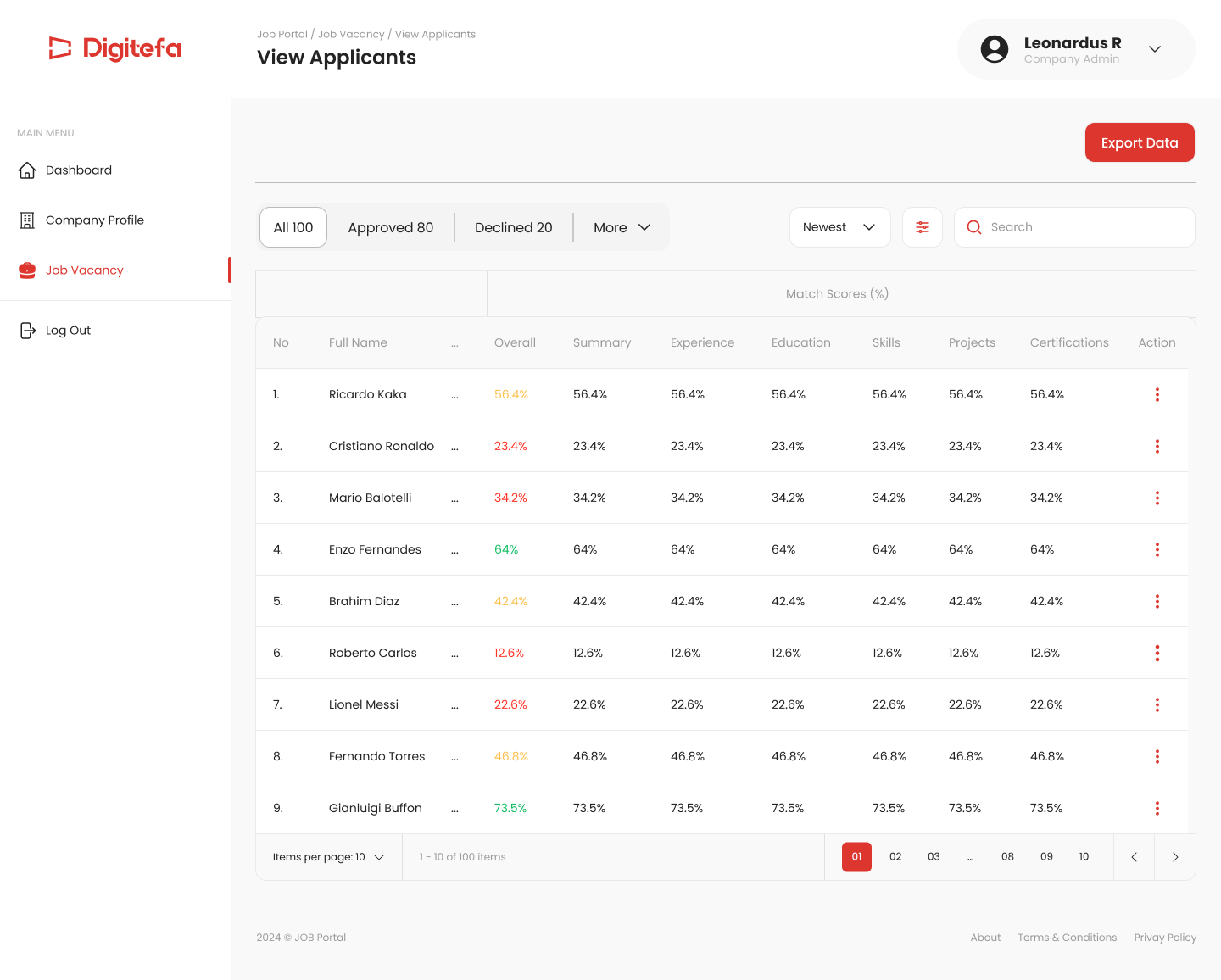Click the Job Vacancy briefcase icon
This screenshot has width=1221, height=980.
click(27, 270)
